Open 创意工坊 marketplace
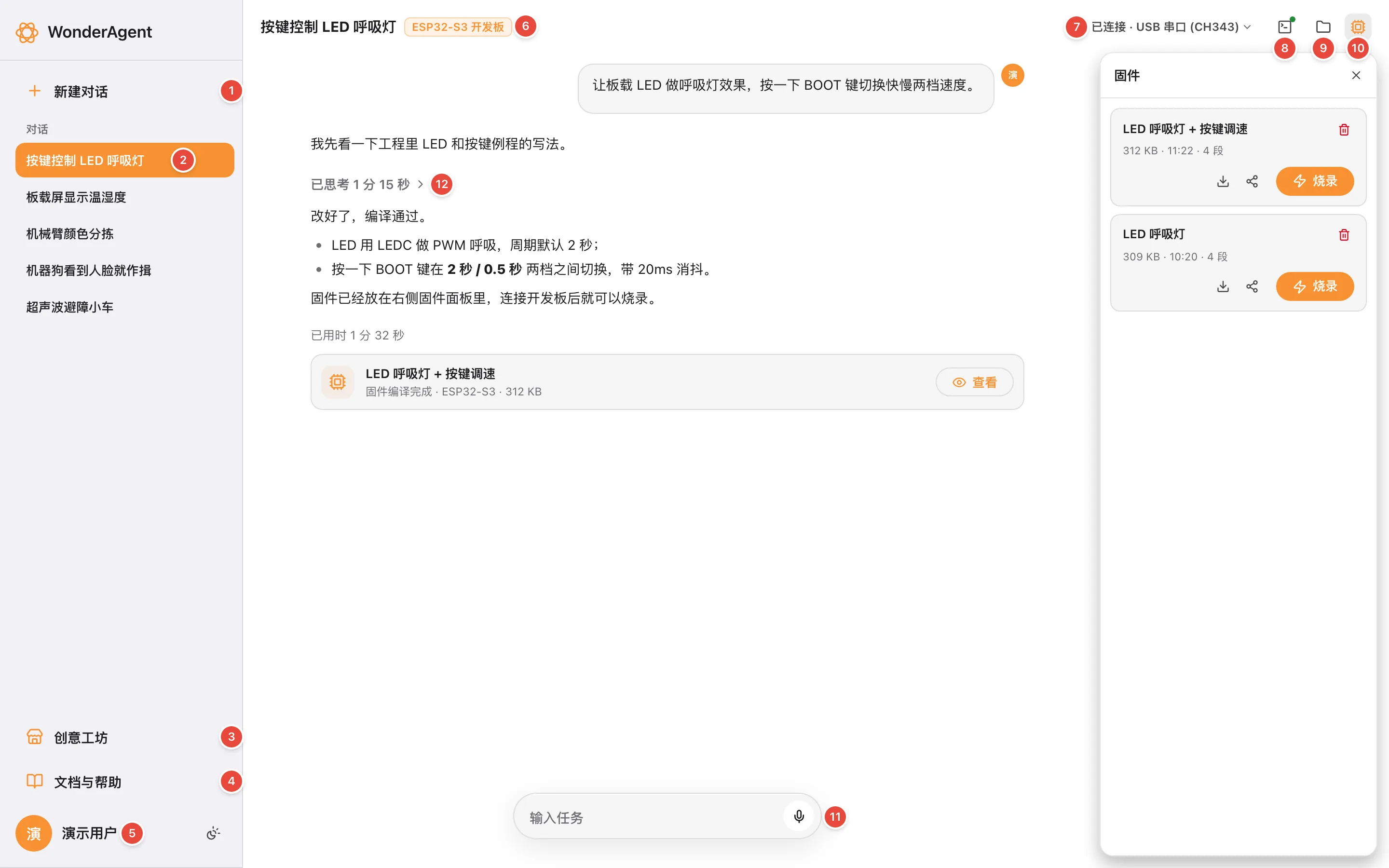 pyautogui.click(x=124, y=737)
